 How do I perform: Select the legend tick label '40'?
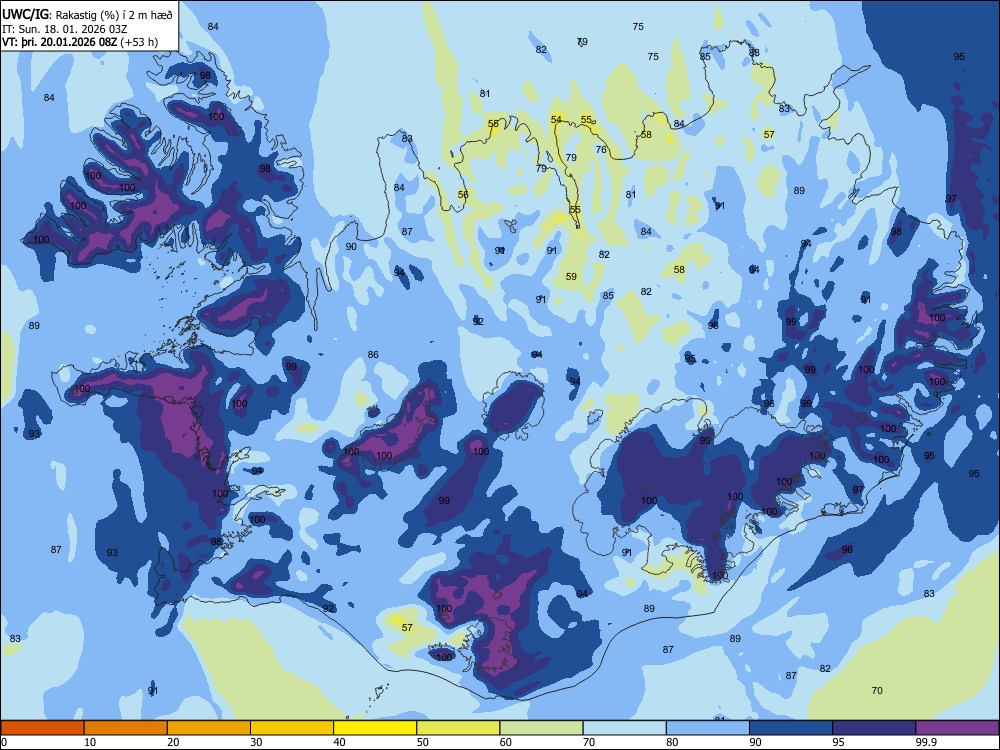tap(340, 742)
